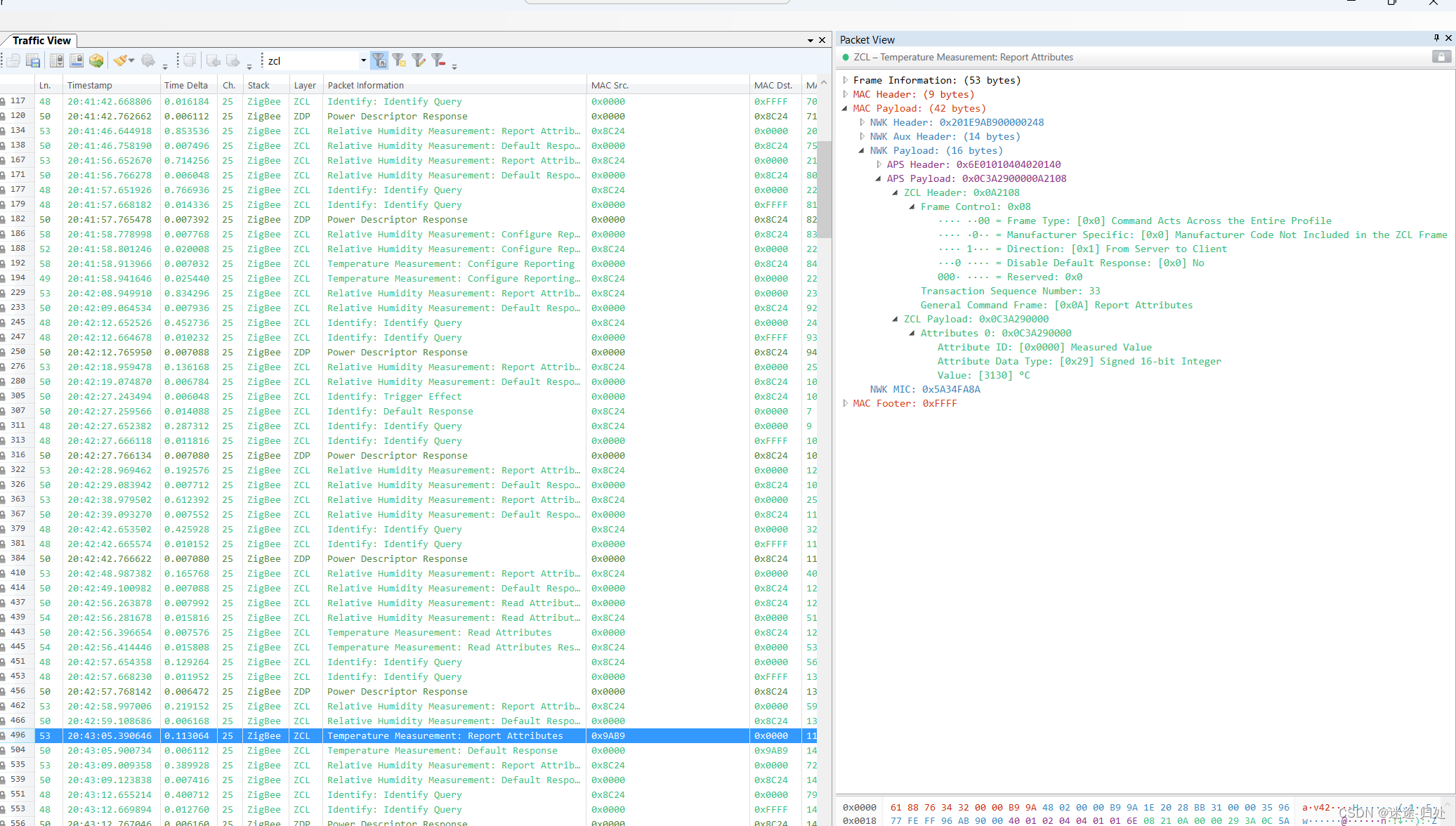This screenshot has height=826, width=1456.
Task: Click the Timestamp column header
Action: click(90, 86)
